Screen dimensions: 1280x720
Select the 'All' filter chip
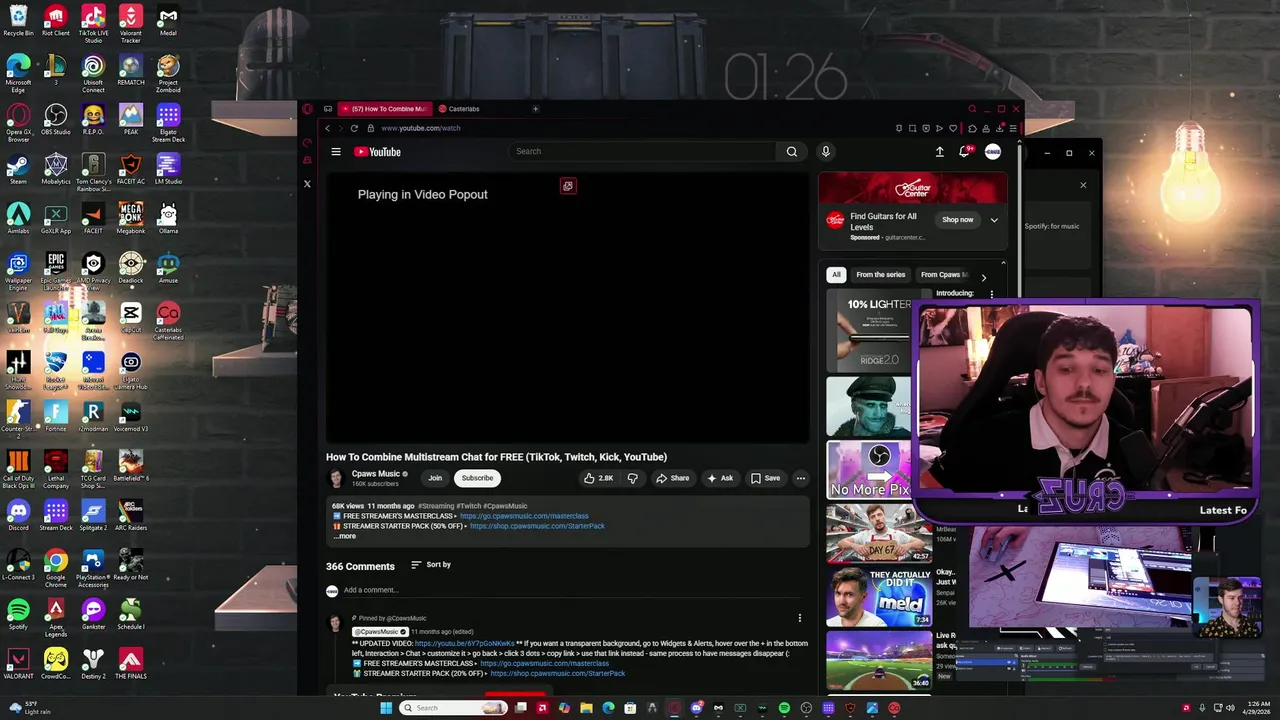836,275
